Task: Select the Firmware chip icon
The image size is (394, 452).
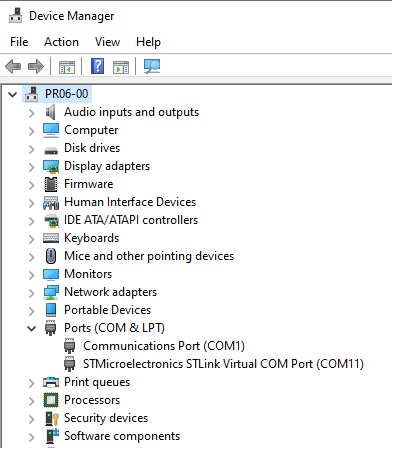Action: [51, 184]
